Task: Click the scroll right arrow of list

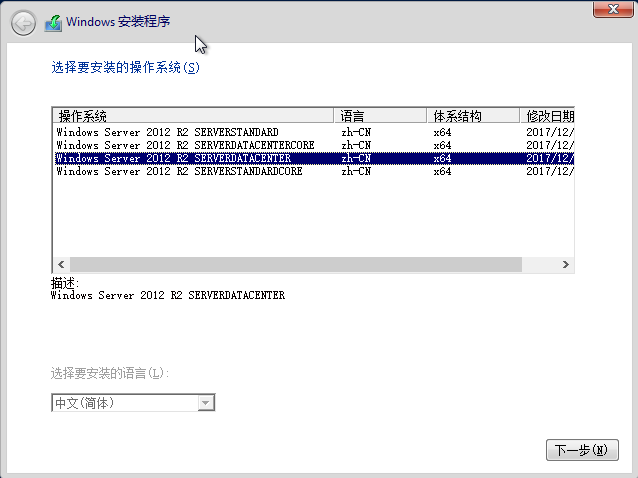Action: tap(566, 264)
